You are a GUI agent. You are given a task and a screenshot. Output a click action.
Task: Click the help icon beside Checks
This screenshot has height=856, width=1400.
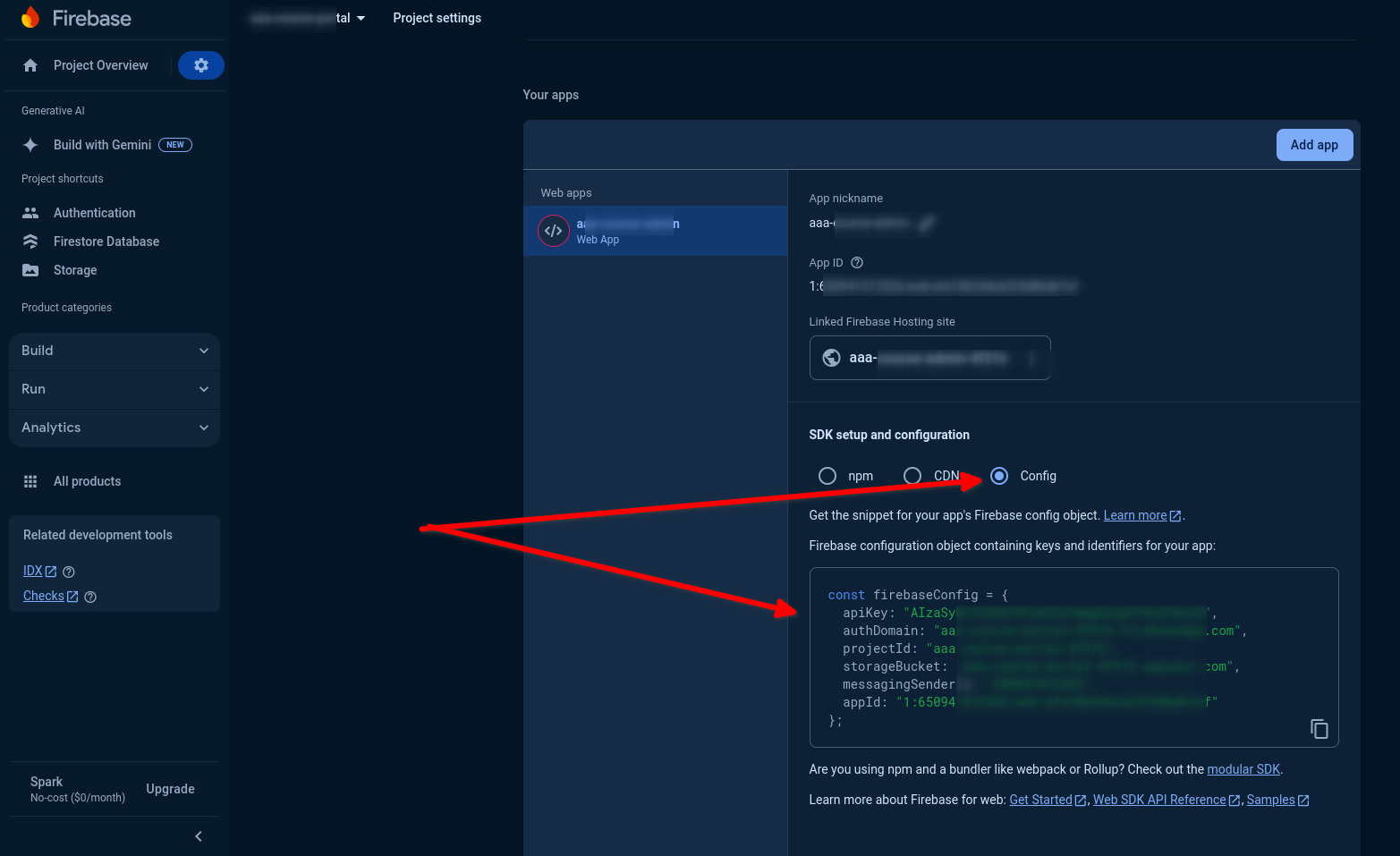click(x=90, y=597)
